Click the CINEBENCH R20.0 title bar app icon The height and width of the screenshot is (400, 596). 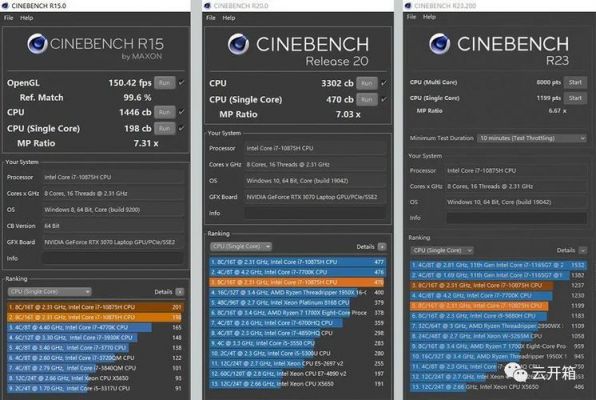click(x=208, y=6)
